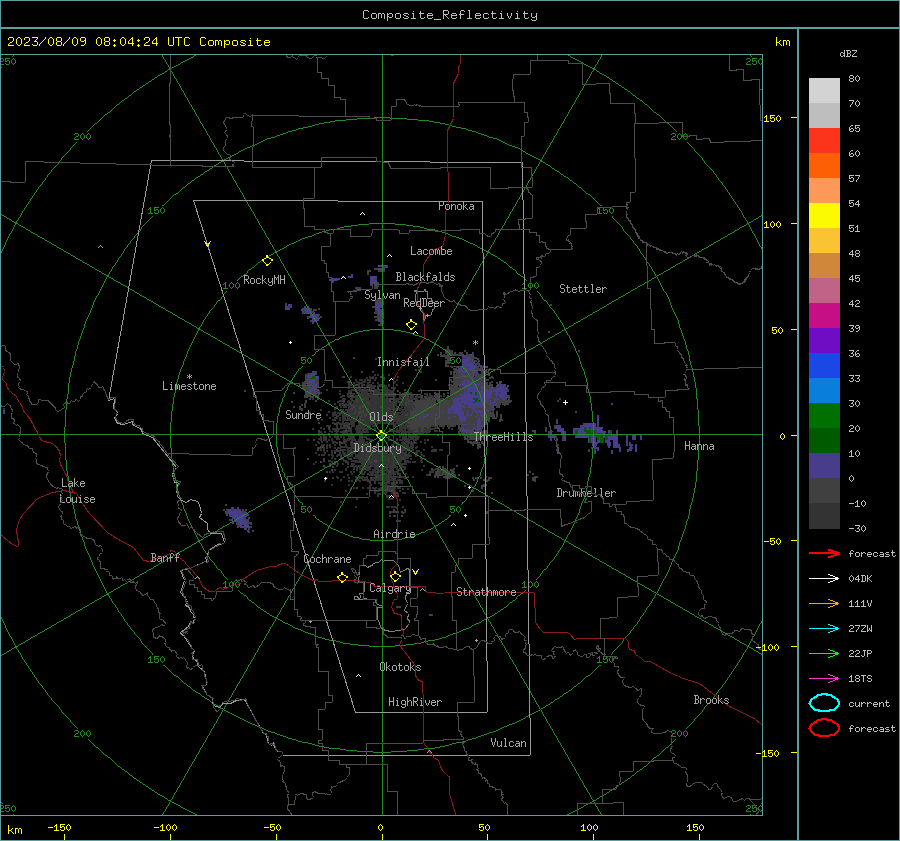Click the purple 10 dBZ color swatch
This screenshot has width=900, height=841.
[824, 466]
